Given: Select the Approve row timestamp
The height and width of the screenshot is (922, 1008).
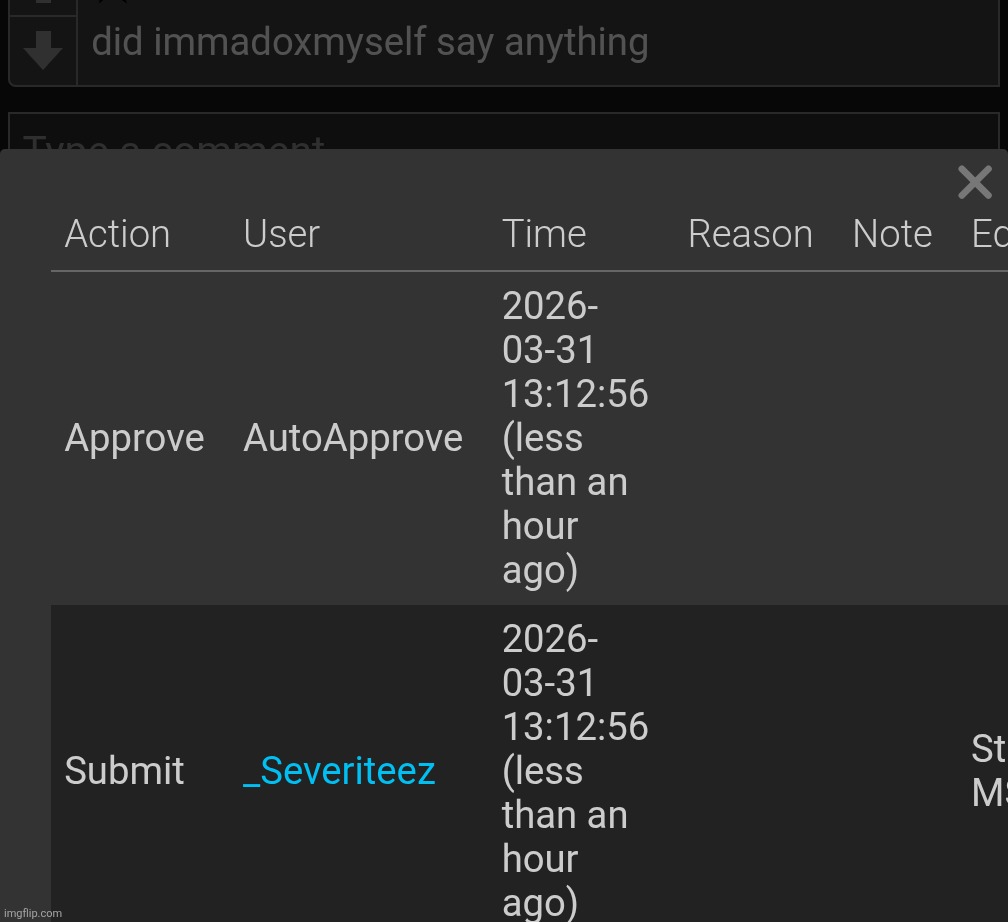Looking at the screenshot, I should pos(574,438).
